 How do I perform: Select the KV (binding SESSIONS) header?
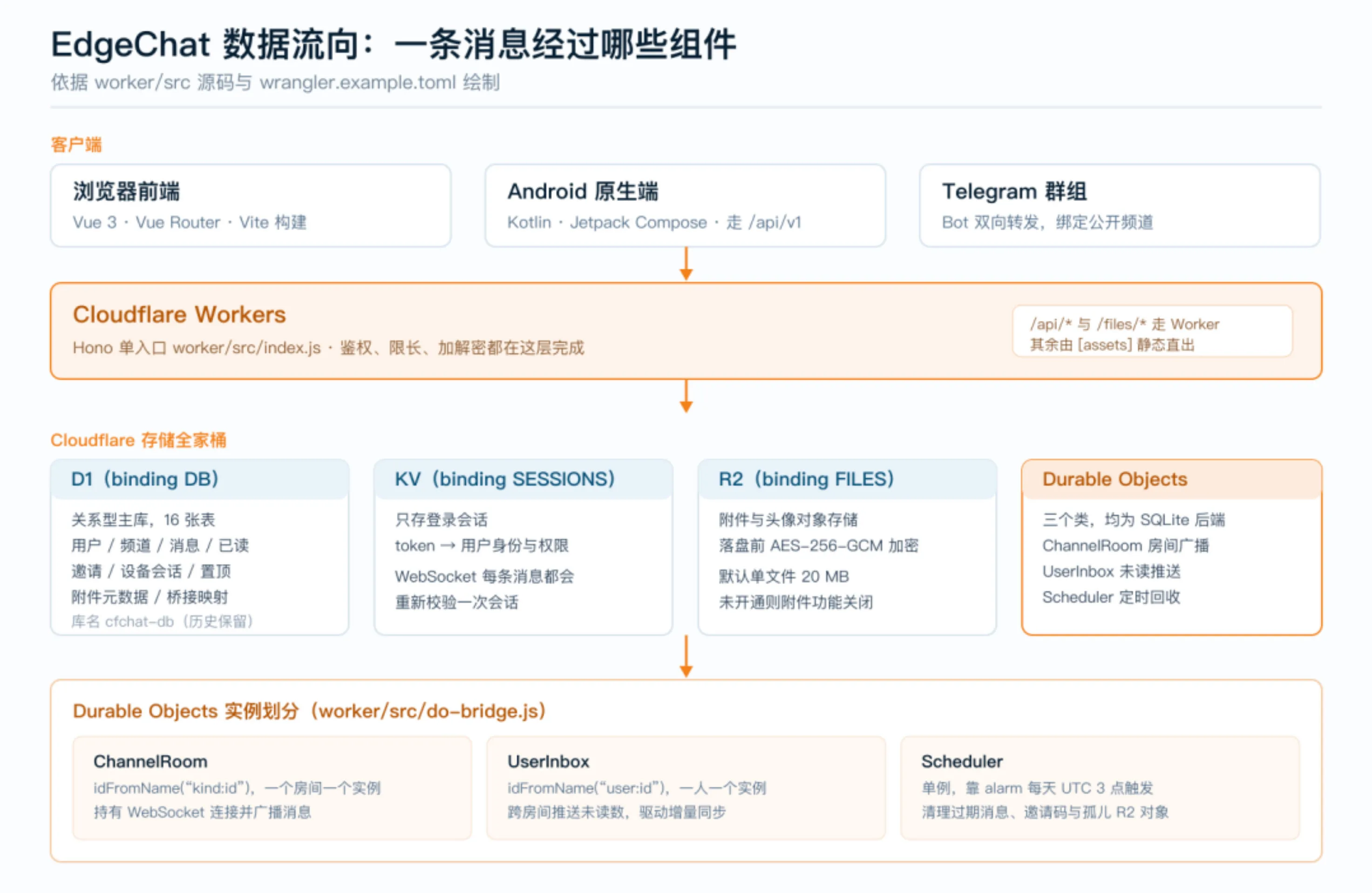tap(523, 479)
